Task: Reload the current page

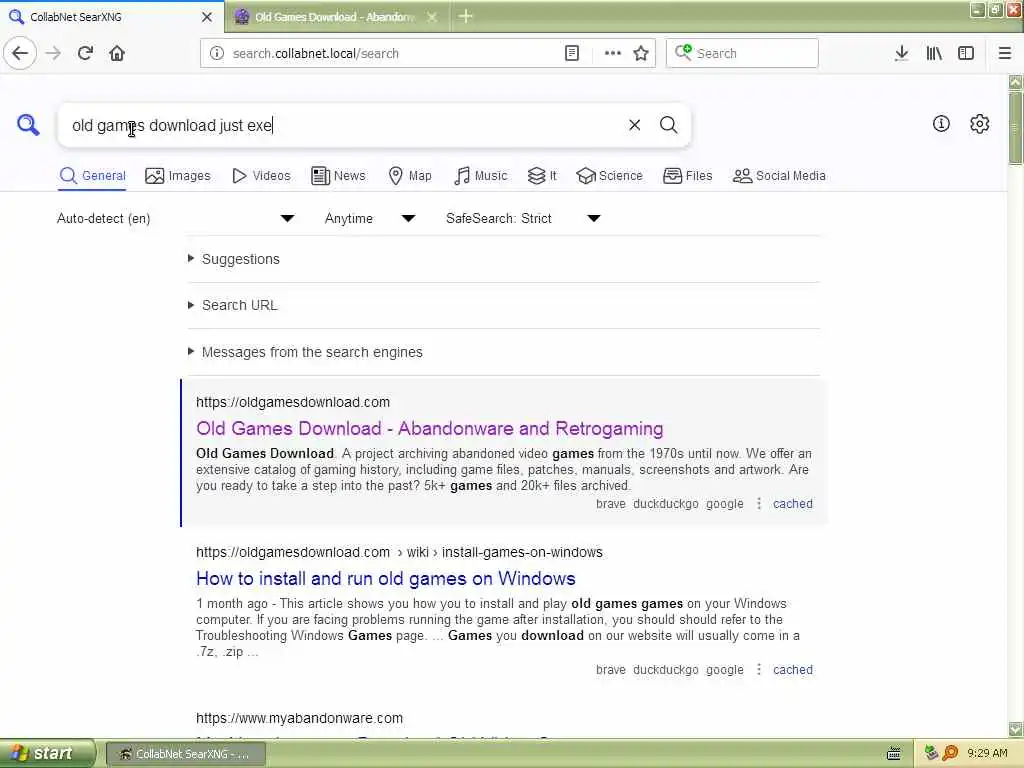Action: [x=86, y=53]
